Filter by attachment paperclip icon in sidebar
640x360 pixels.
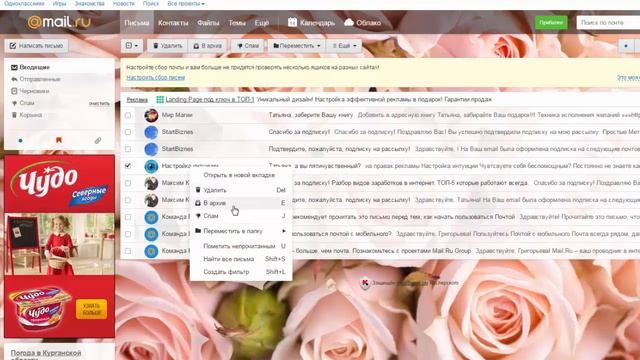coord(98,140)
